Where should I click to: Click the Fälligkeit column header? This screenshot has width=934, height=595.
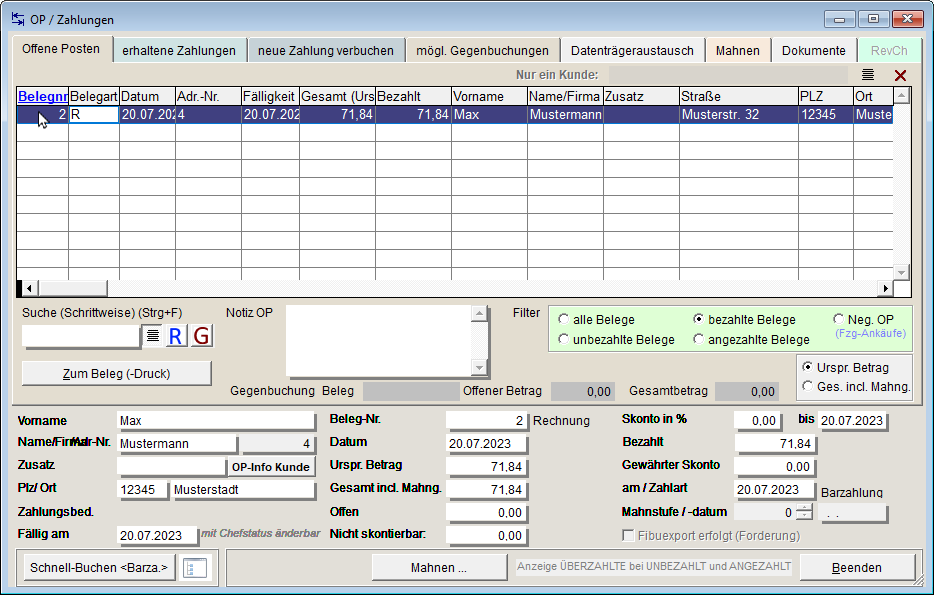(270, 96)
